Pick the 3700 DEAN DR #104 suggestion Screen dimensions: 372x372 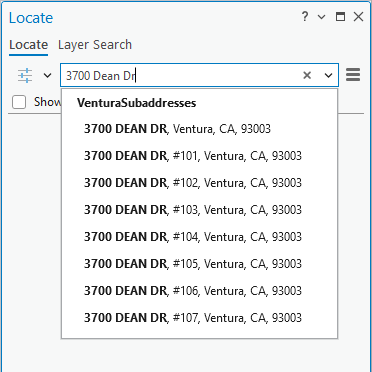199,237
